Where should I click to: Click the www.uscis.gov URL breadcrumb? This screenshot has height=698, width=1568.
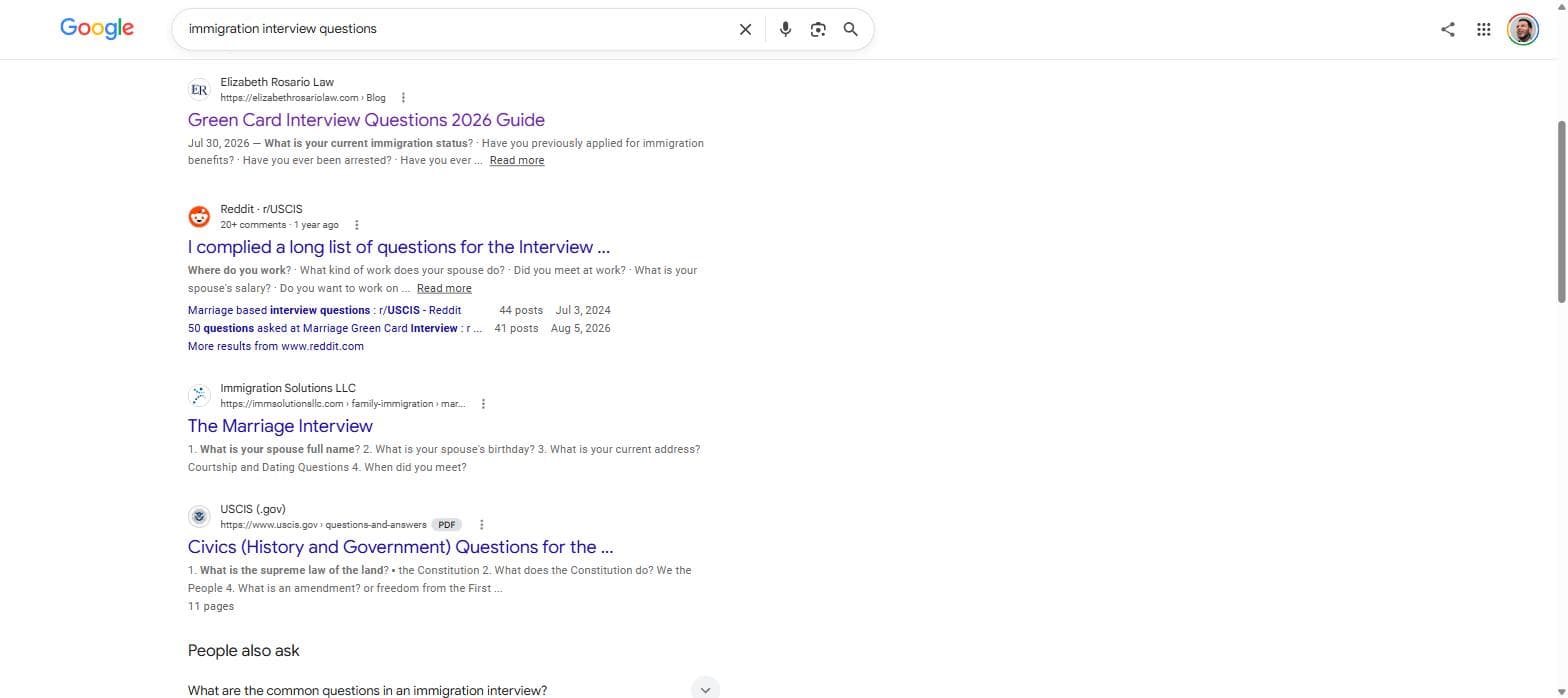(324, 525)
